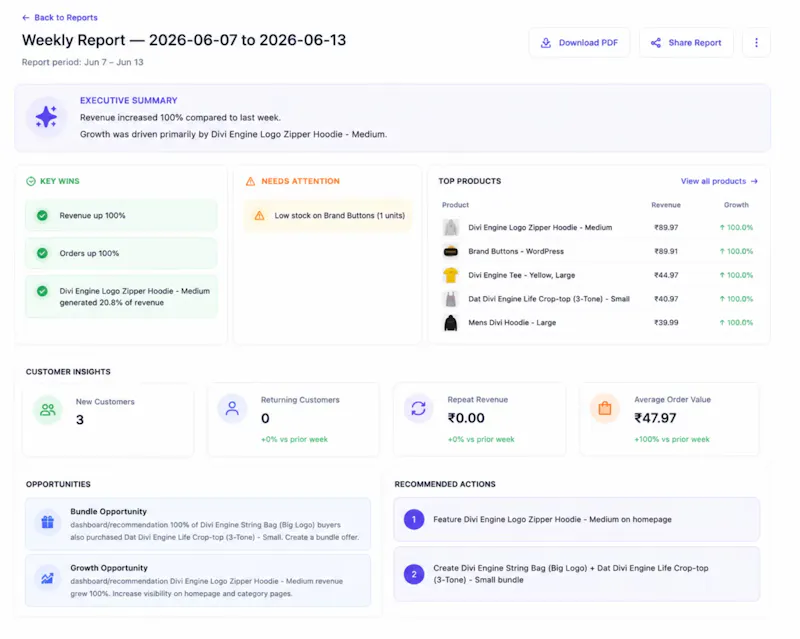The height and width of the screenshot is (639, 800).
Task: Click the Growth column header
Action: (736, 205)
